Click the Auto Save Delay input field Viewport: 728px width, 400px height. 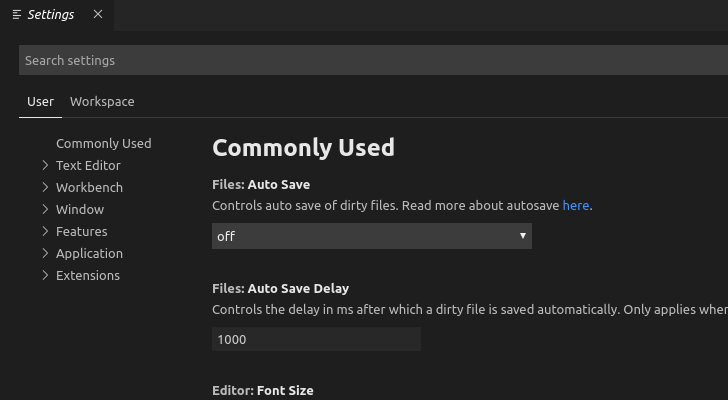[x=316, y=339]
